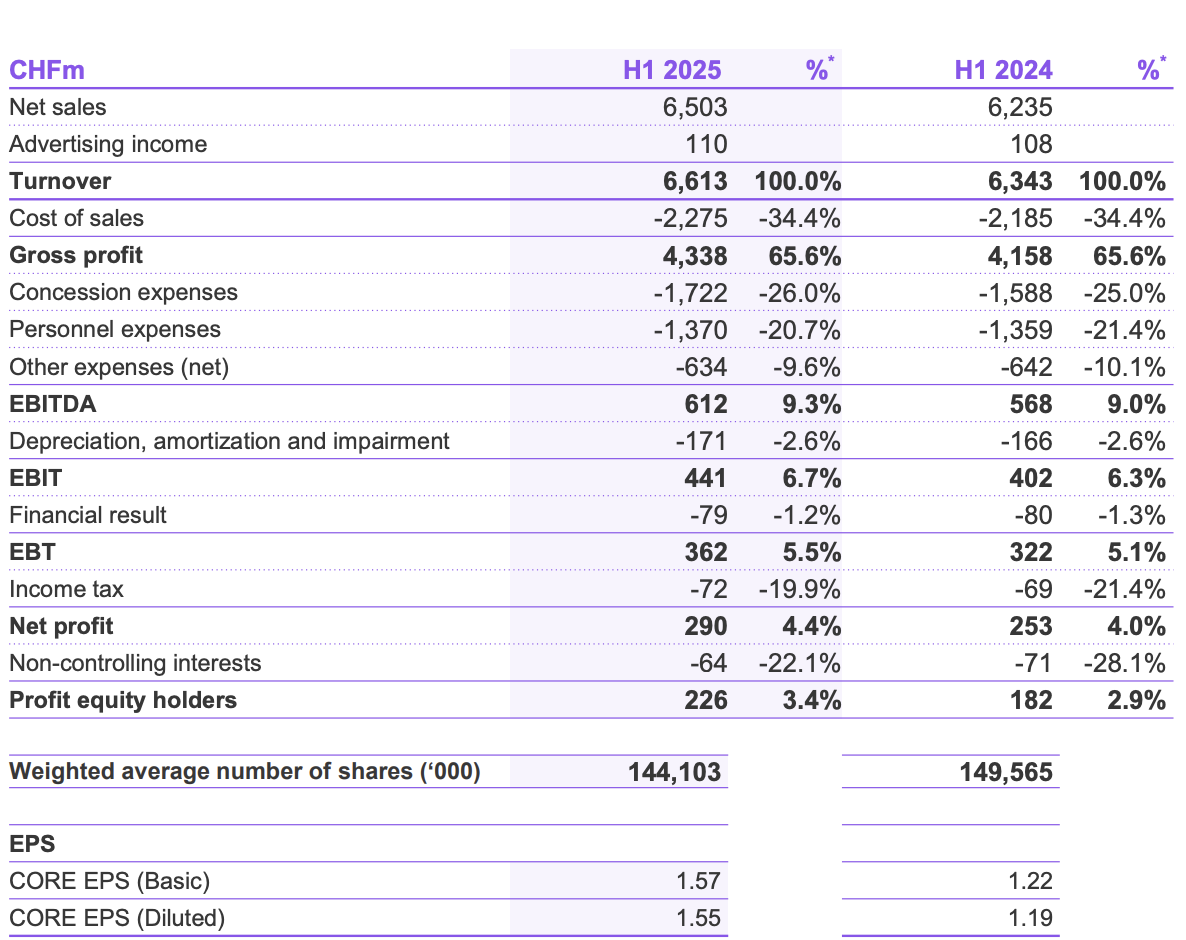1186x940 pixels.
Task: Select Financial result value -80
Action: point(1033,515)
